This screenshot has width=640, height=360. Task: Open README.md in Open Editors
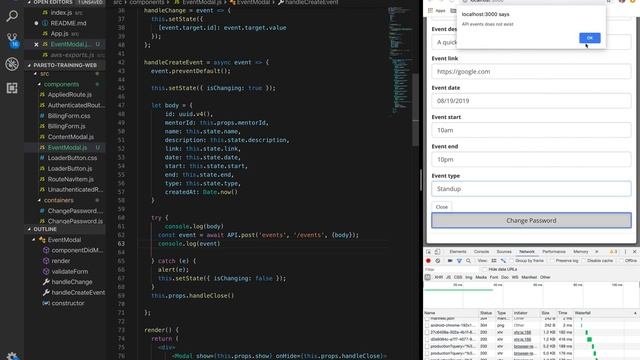[x=69, y=23]
